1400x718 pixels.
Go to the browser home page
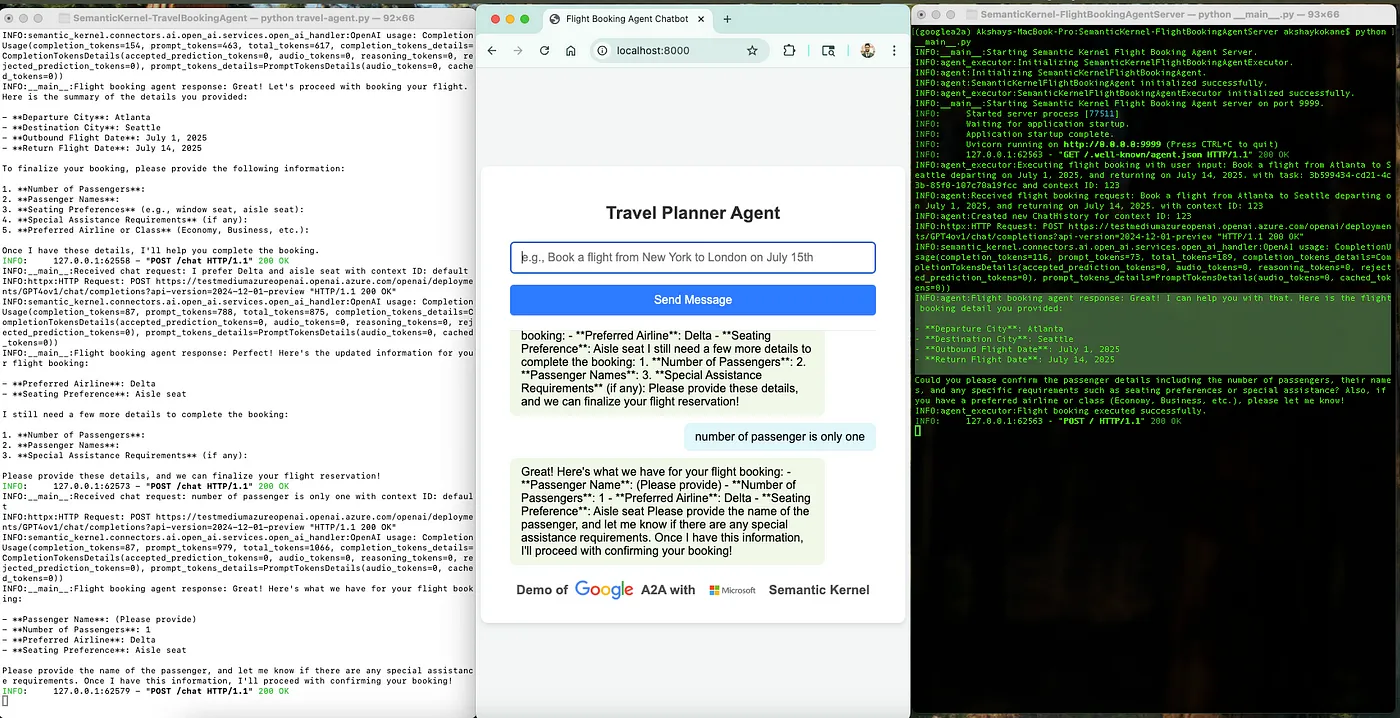pyautogui.click(x=570, y=51)
